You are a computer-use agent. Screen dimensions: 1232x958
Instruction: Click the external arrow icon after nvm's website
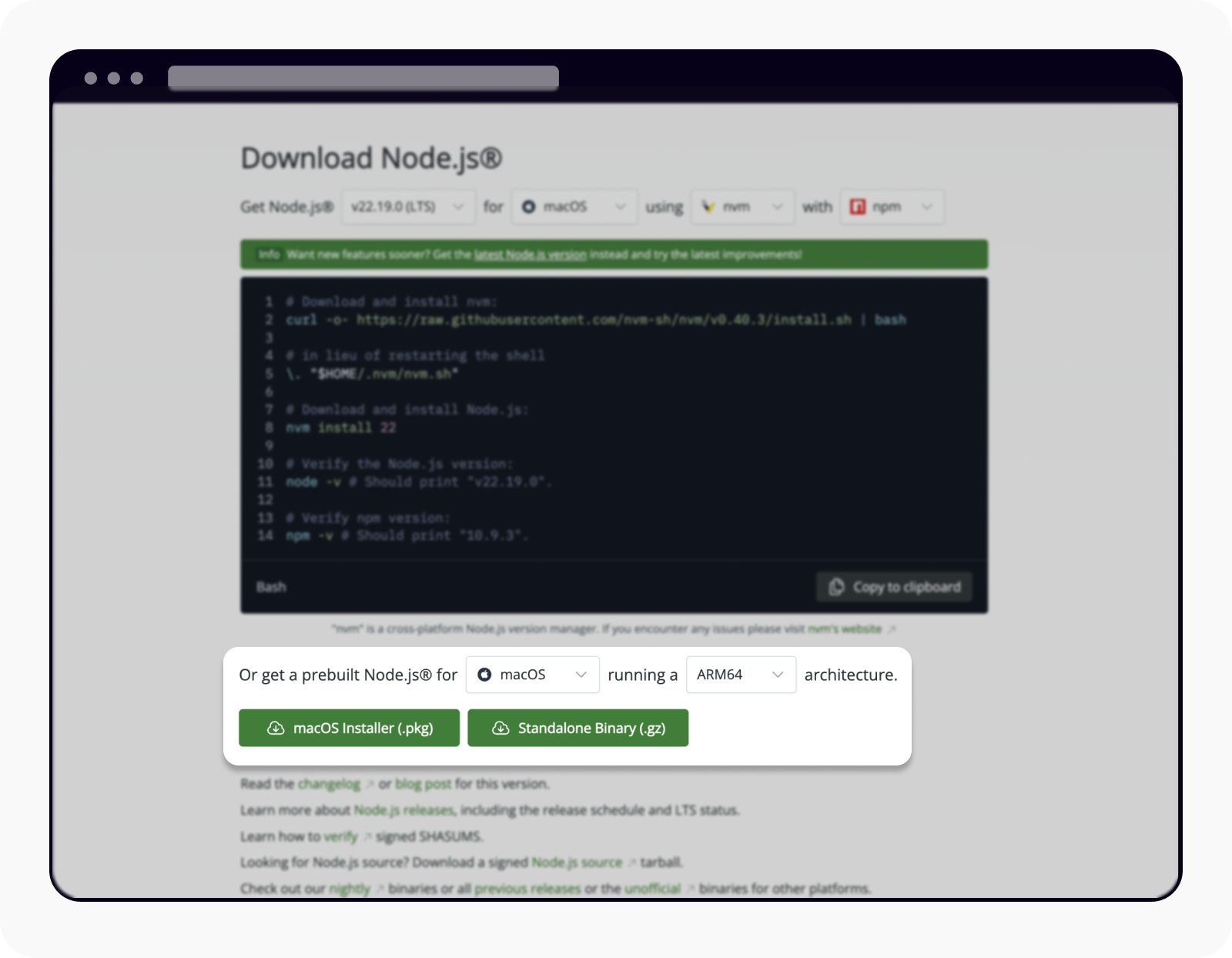point(892,629)
